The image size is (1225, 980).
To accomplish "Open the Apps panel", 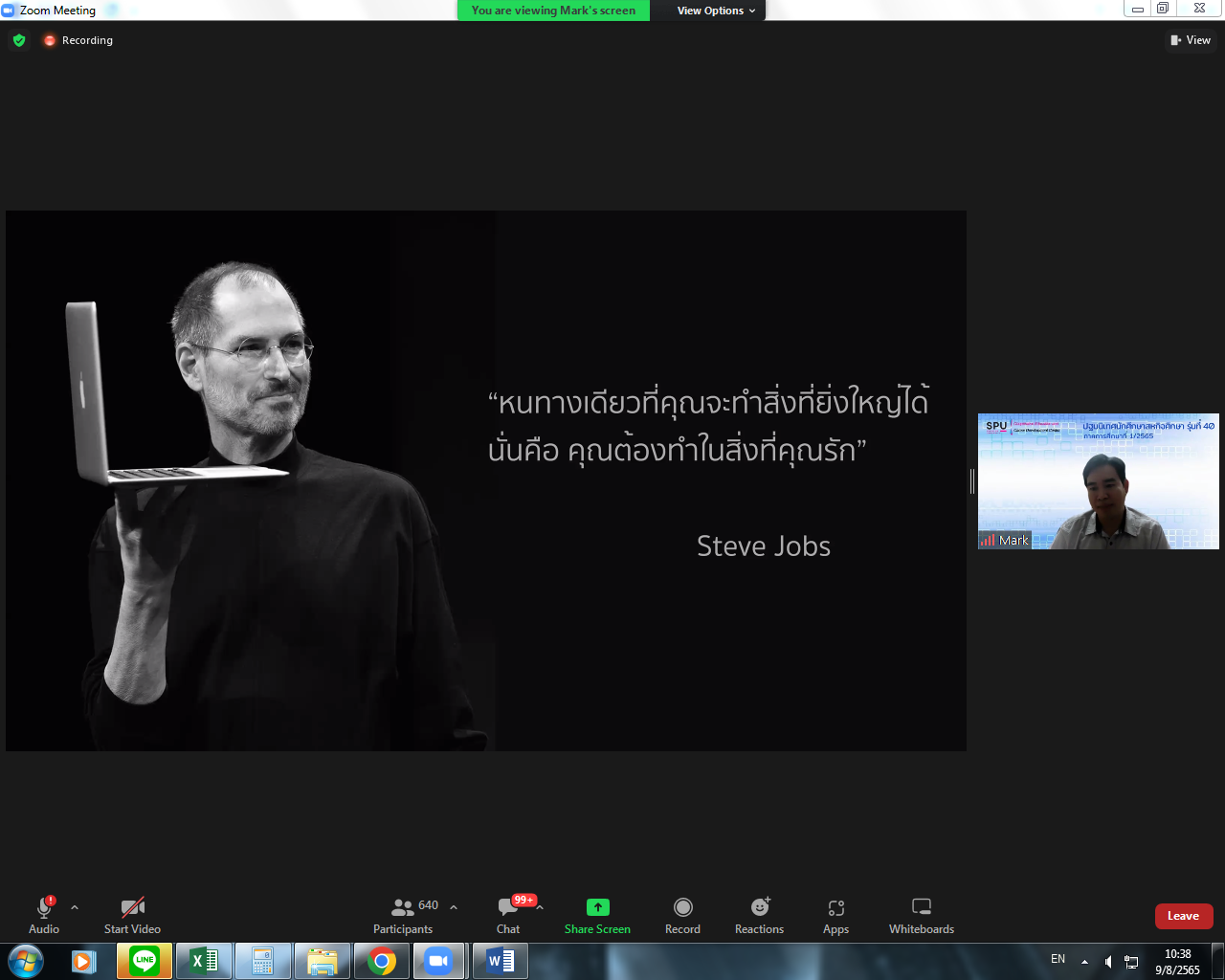I will pyautogui.click(x=835, y=915).
